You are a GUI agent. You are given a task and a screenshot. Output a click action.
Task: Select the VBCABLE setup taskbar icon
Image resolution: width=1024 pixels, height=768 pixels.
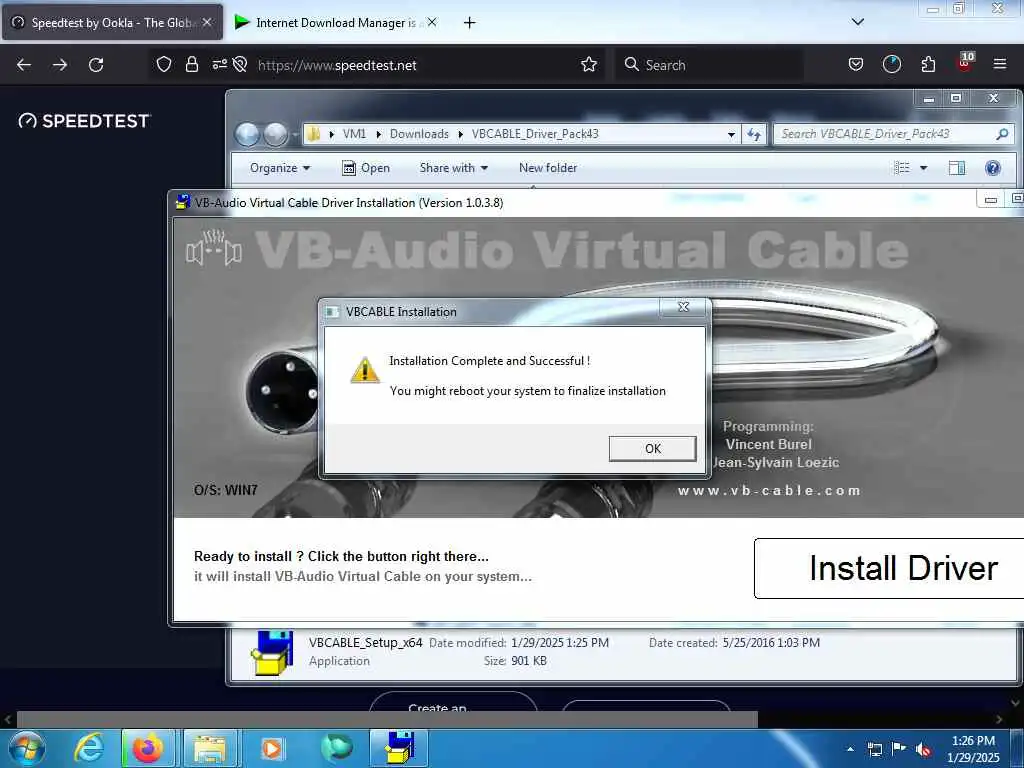click(399, 748)
